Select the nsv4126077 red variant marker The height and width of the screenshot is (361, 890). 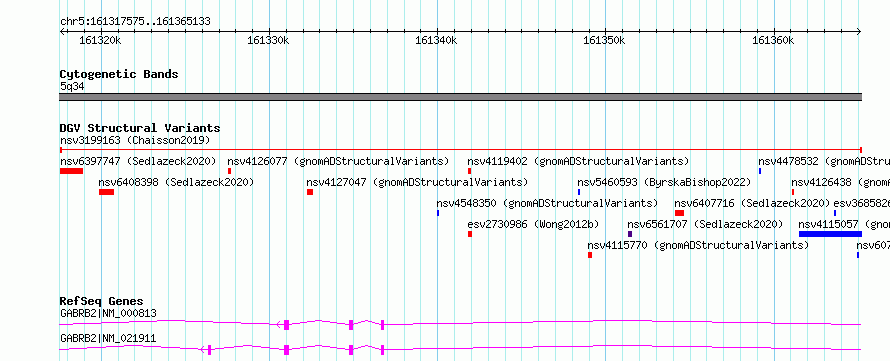229,171
